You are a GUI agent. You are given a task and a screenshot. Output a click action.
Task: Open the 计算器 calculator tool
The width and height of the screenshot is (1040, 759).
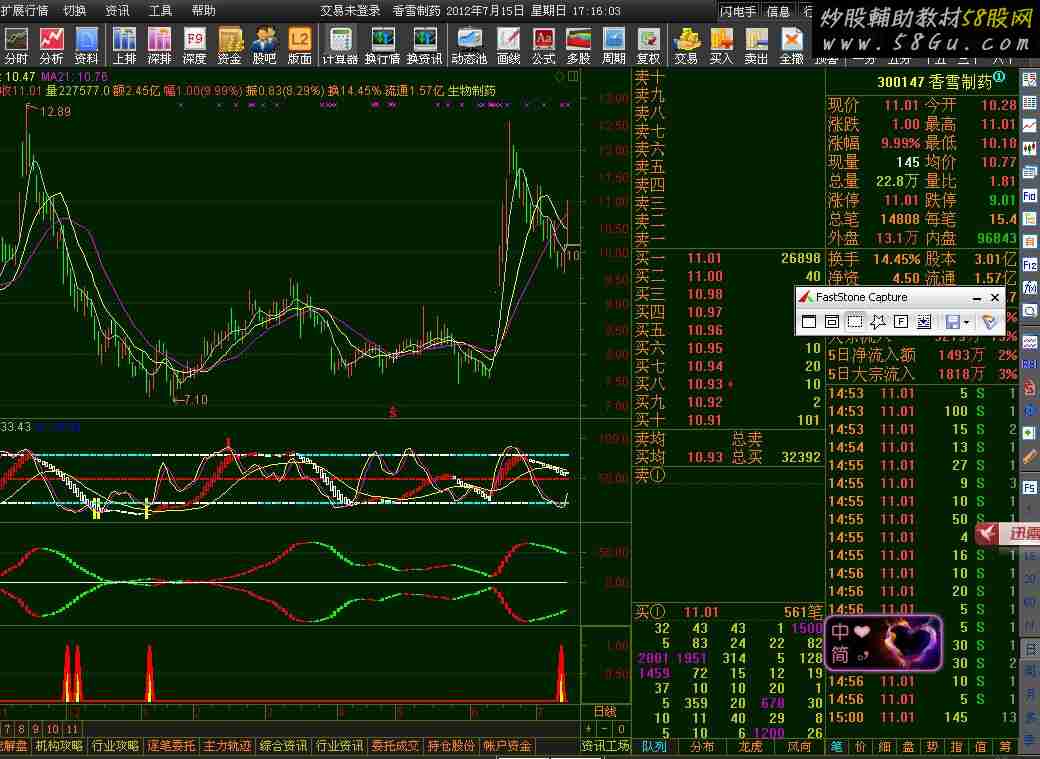pyautogui.click(x=340, y=44)
